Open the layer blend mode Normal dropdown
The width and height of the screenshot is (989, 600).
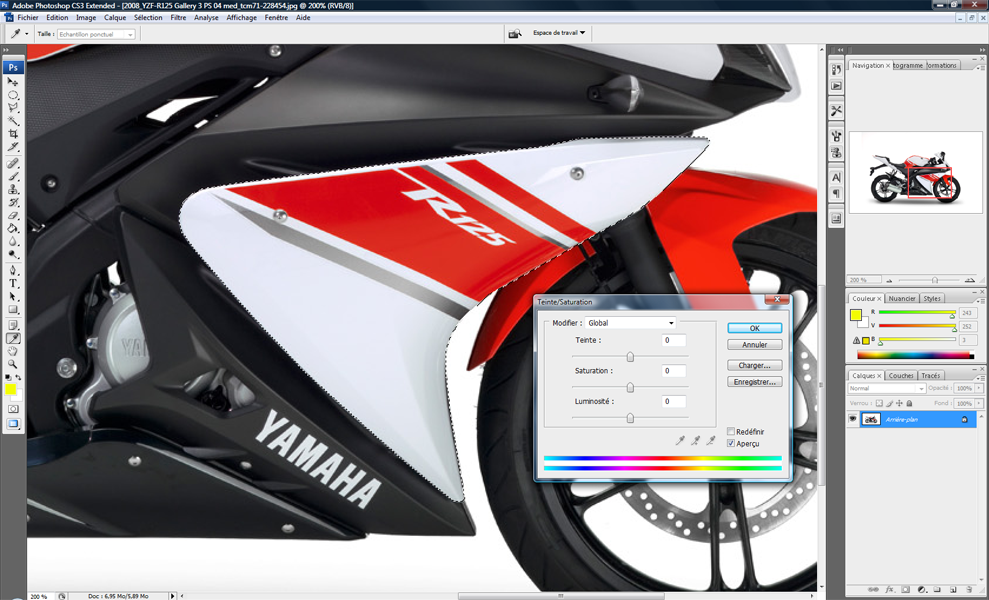tap(886, 388)
